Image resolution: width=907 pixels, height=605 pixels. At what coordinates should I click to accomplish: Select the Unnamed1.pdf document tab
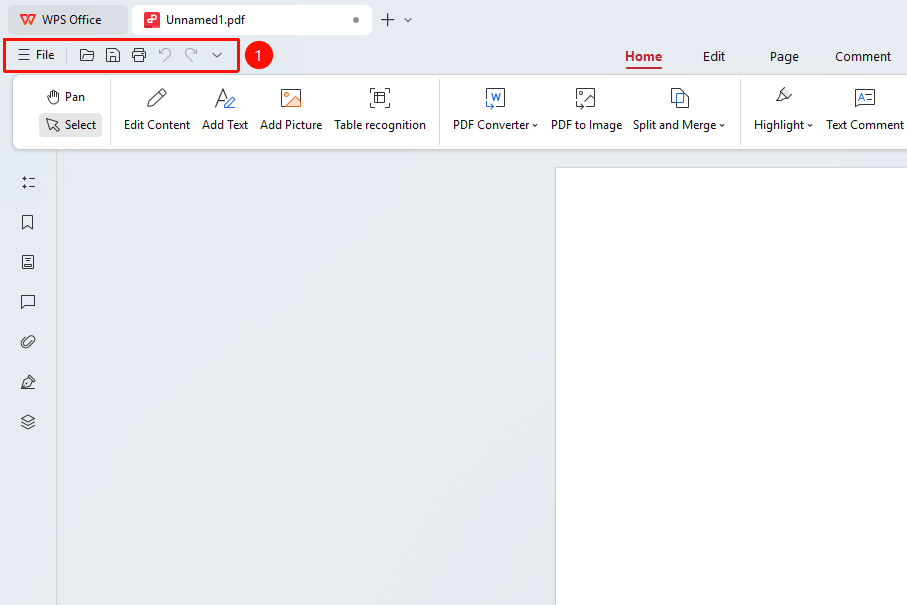click(x=252, y=20)
